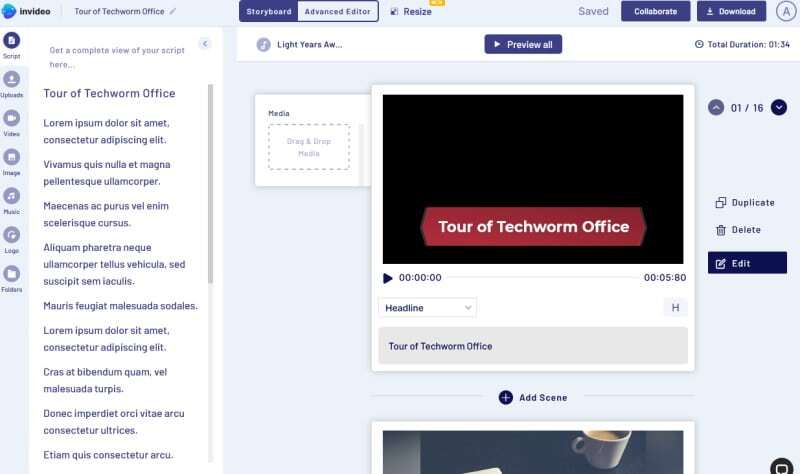800x474 pixels.
Task: Select script line Cras at bibendum quam
Action: coord(105,380)
